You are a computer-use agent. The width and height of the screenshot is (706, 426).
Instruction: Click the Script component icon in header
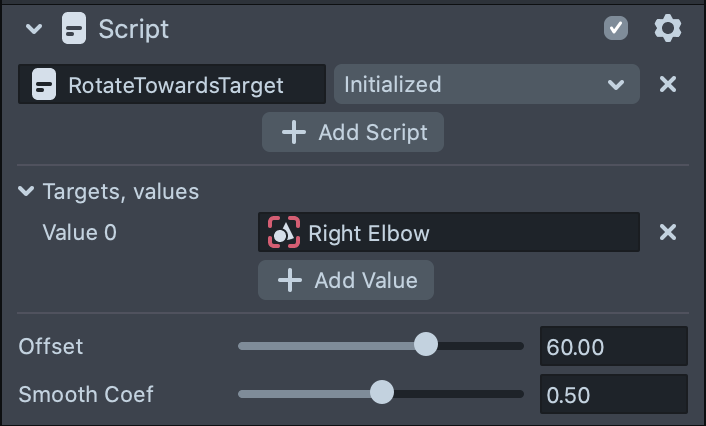tap(74, 29)
